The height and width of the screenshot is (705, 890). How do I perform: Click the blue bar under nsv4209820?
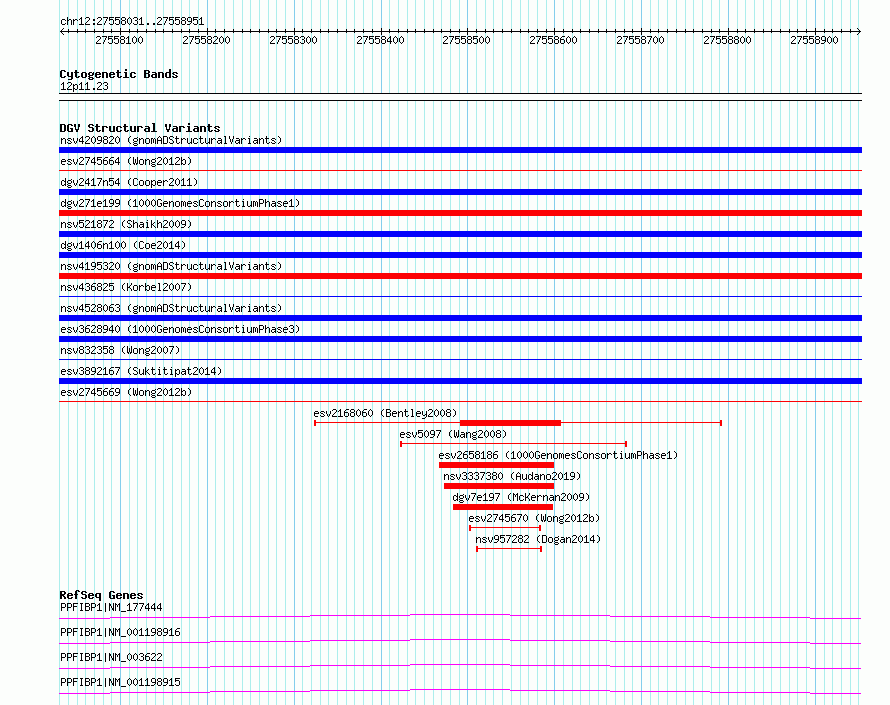[460, 150]
